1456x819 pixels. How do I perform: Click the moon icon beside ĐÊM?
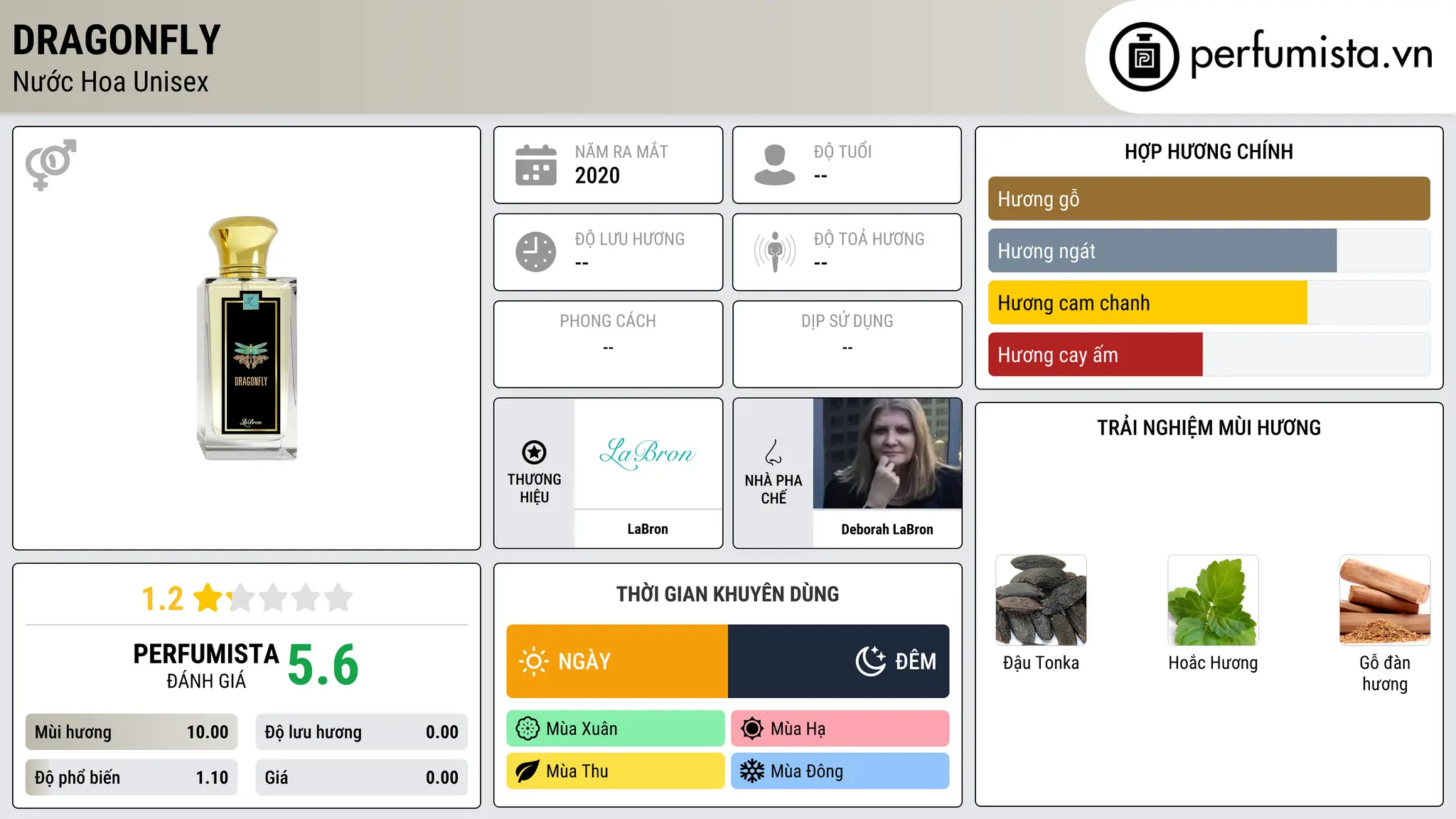(x=871, y=661)
